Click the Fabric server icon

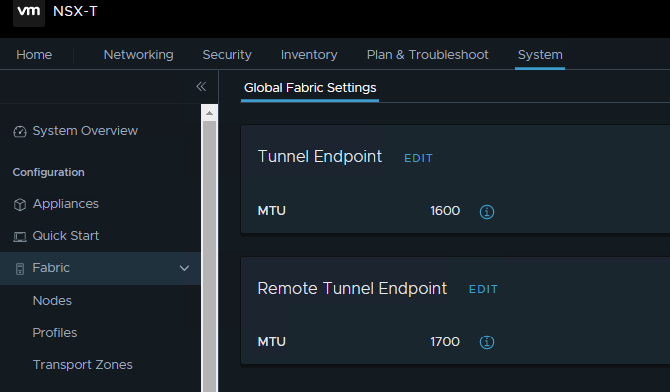(20, 268)
